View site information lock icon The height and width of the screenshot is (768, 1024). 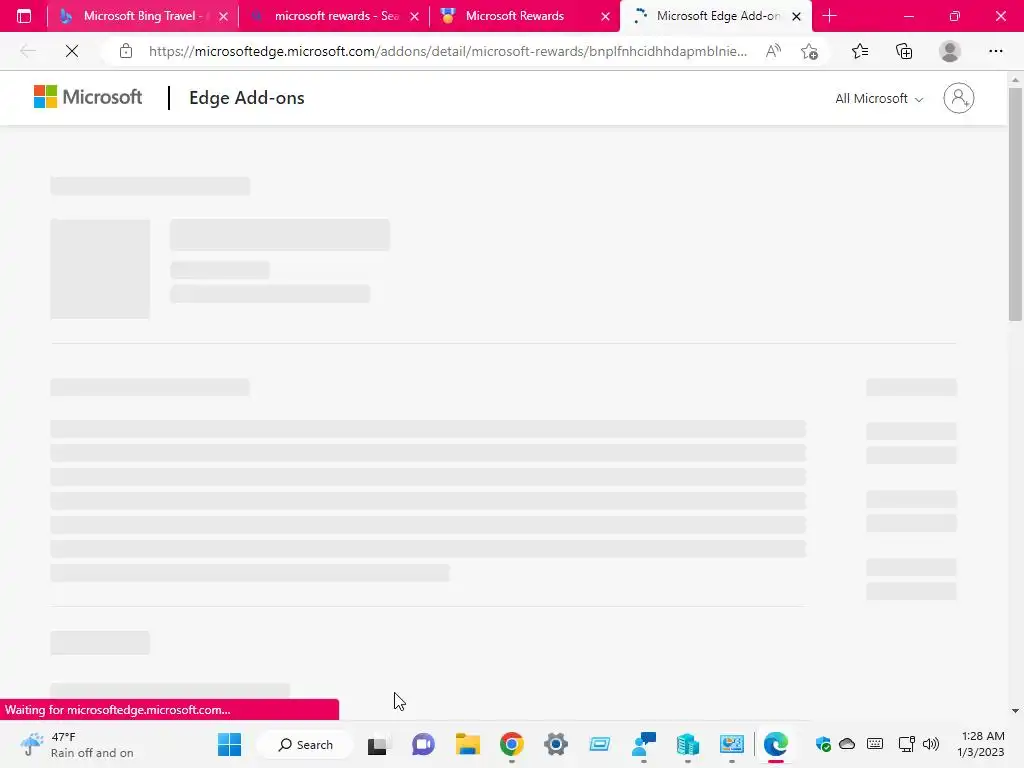(x=126, y=51)
